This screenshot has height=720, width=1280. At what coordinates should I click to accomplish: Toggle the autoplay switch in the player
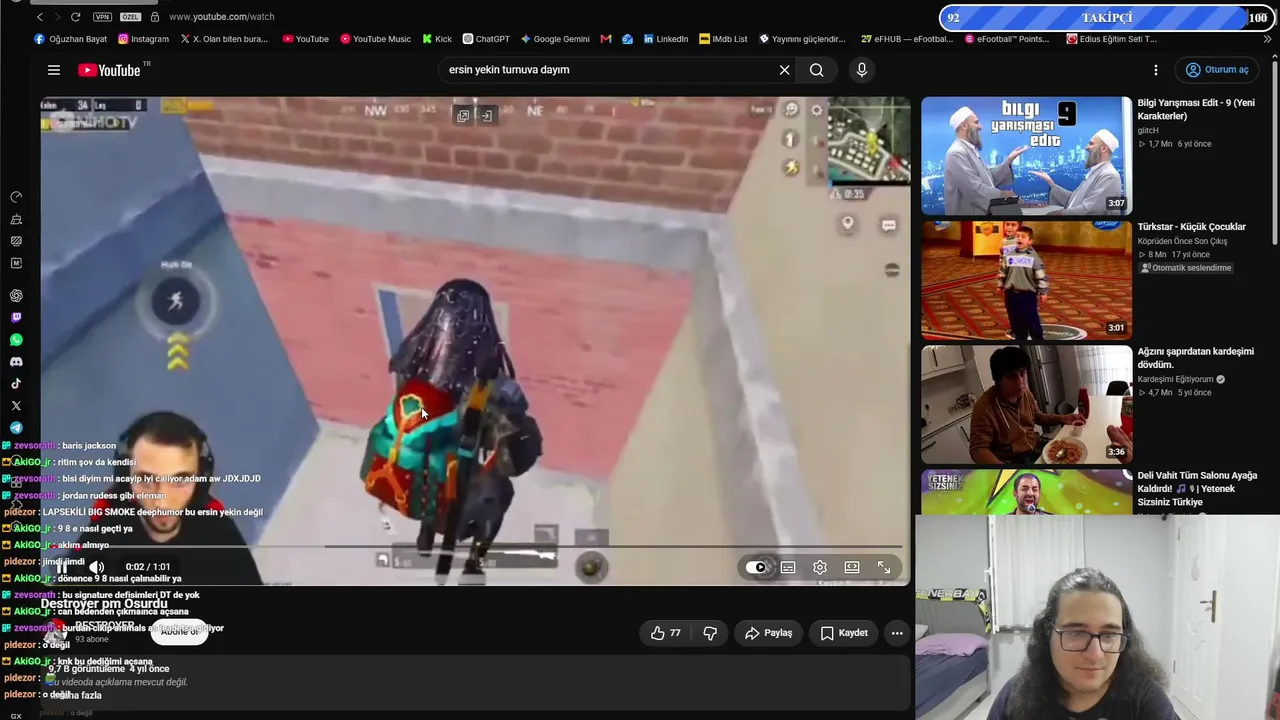coord(756,567)
